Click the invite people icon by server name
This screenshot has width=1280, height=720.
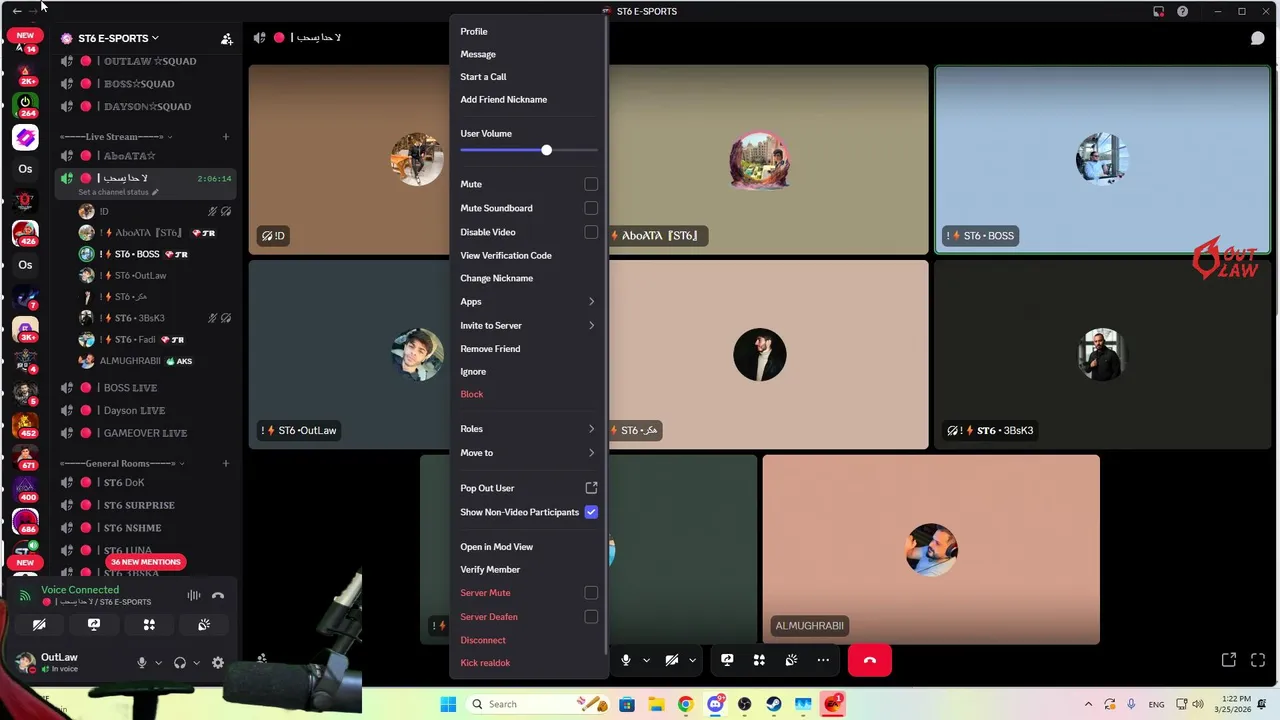[227, 38]
